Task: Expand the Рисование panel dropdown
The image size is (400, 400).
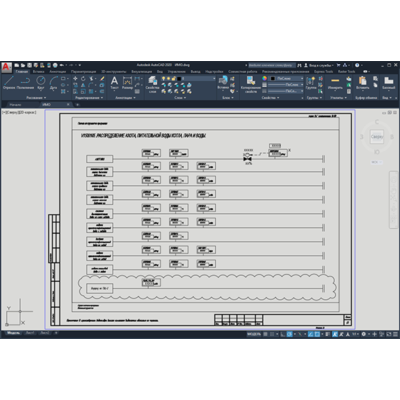Action: coord(36,98)
